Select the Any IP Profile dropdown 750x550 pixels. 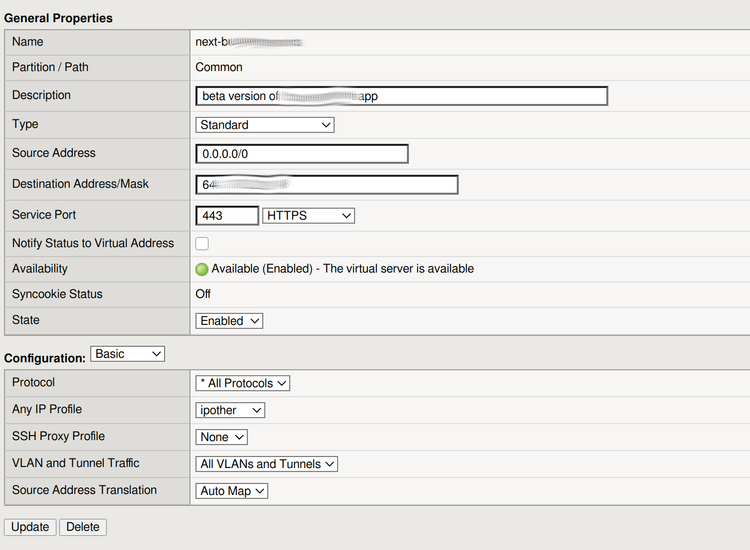[x=231, y=410]
